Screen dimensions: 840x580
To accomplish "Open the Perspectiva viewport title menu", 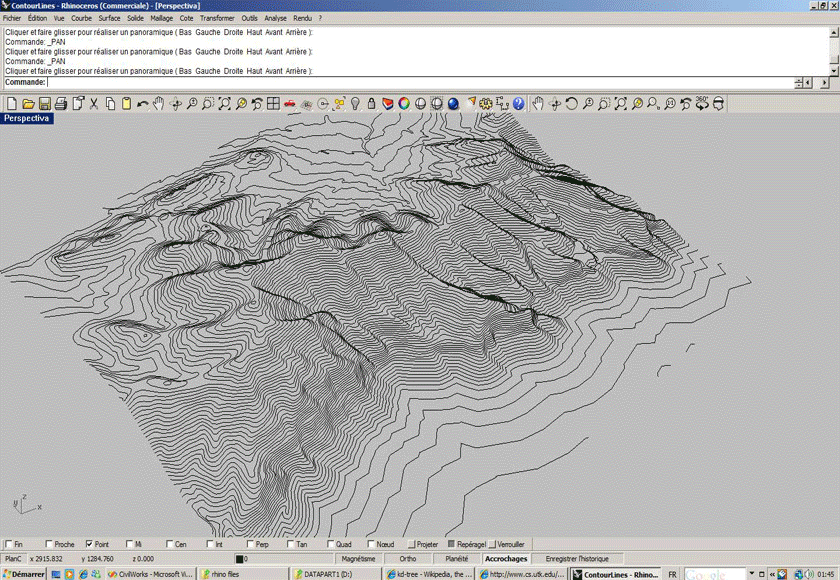I will pyautogui.click(x=27, y=118).
